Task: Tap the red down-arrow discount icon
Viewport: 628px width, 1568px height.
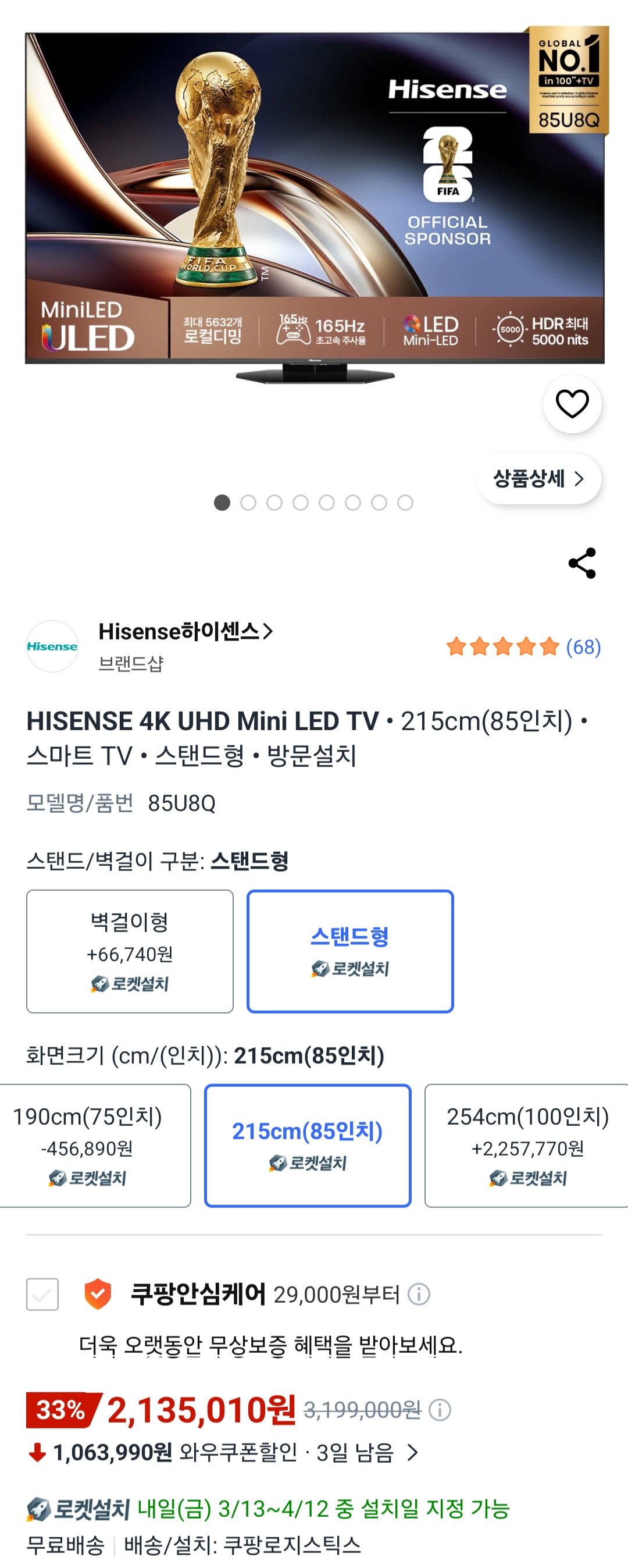Action: coord(38,1453)
